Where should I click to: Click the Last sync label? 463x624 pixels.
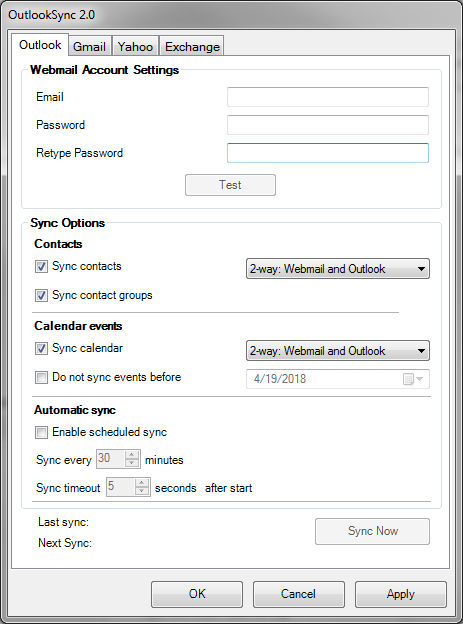(63, 522)
